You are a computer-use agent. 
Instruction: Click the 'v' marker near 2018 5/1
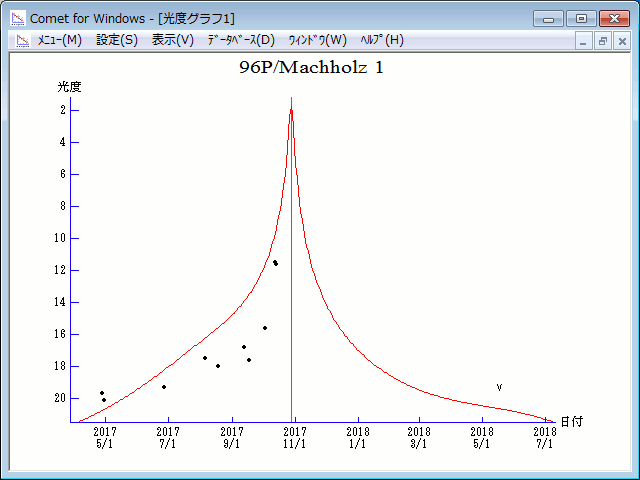coord(499,387)
